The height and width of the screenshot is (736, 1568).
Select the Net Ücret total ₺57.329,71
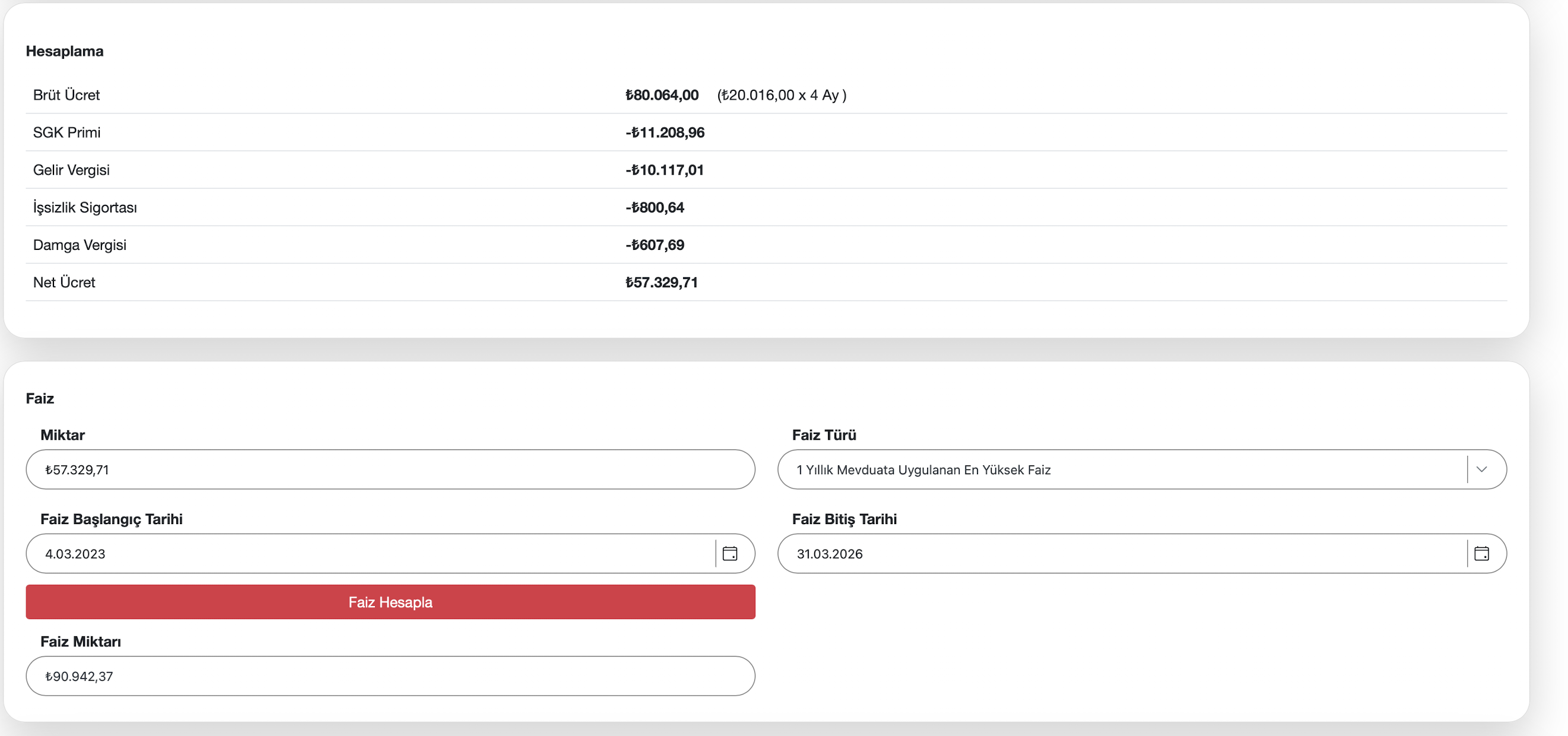coord(662,283)
